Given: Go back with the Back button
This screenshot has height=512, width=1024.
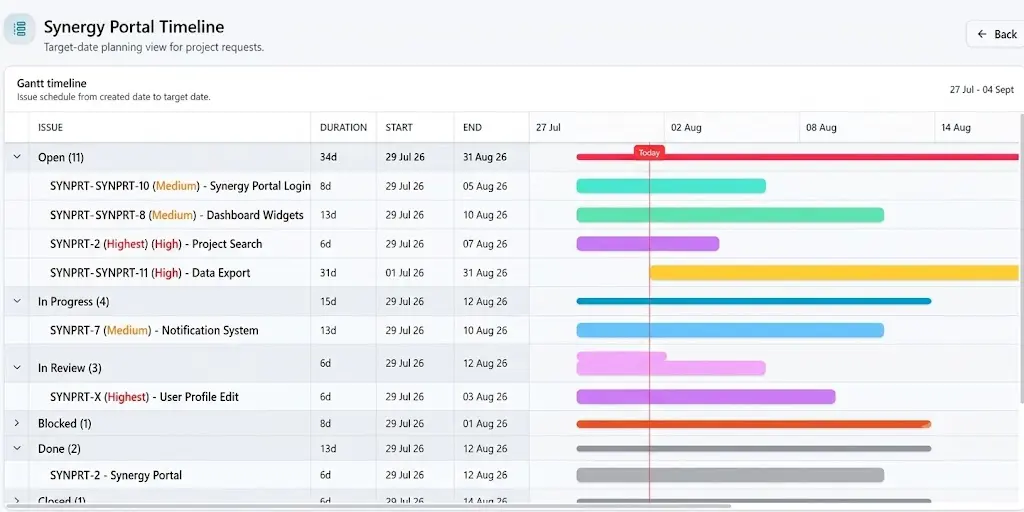Looking at the screenshot, I should pos(997,34).
